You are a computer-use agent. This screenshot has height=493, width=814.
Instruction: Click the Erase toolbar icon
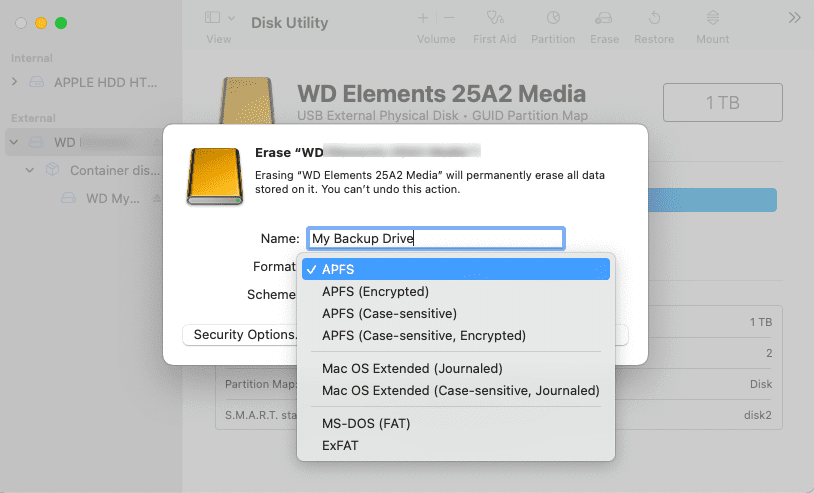click(x=603, y=18)
